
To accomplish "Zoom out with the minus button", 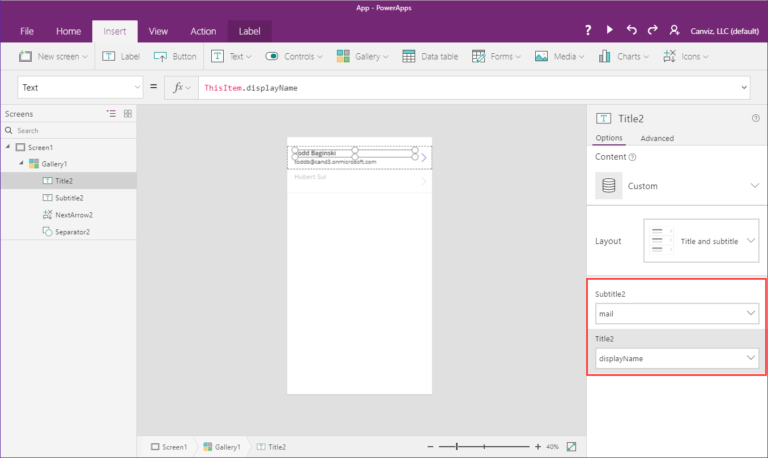I will pyautogui.click(x=430, y=447).
